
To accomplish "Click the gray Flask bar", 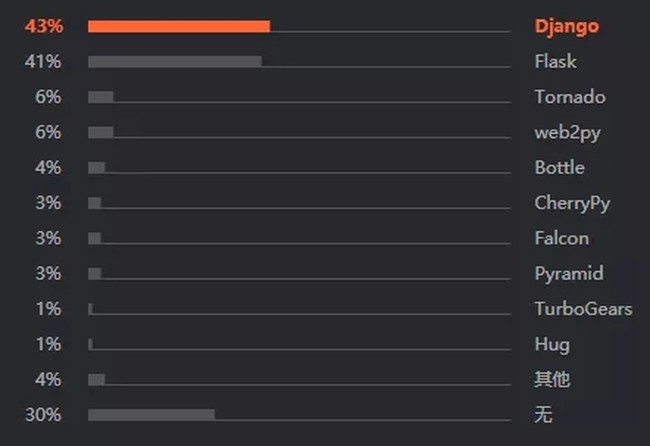I will 175,62.
